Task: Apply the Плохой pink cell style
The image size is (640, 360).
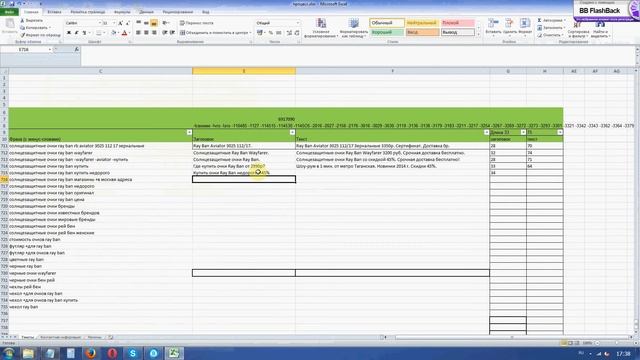Action: coord(458,23)
